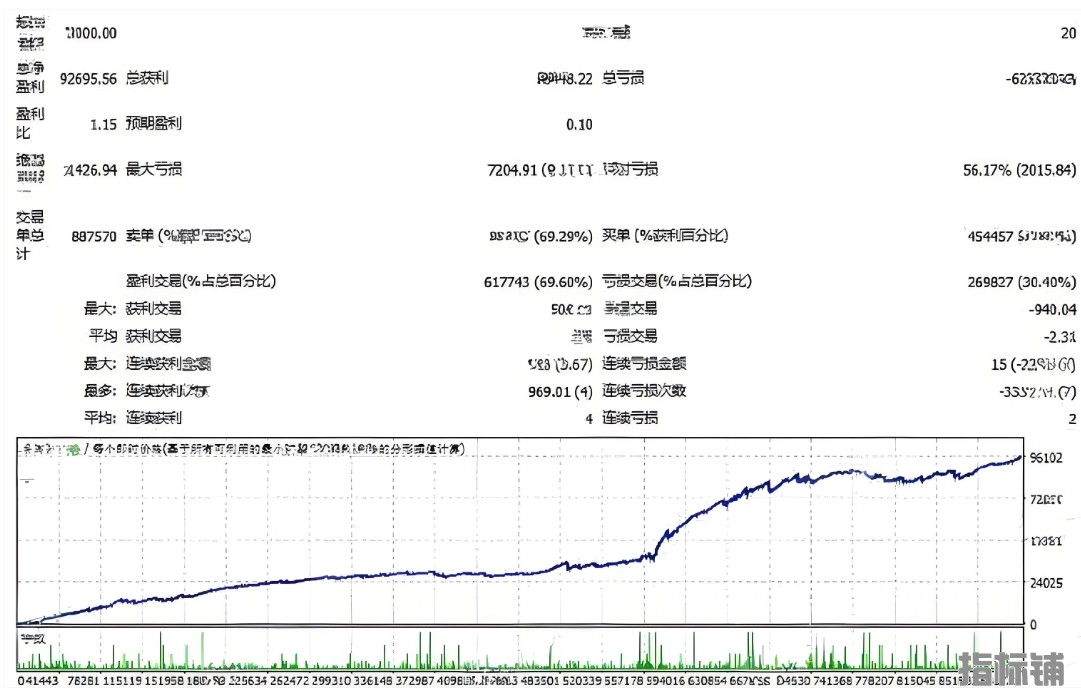Click the 最大亏损 label
The image size is (1081, 694).
pos(153,170)
